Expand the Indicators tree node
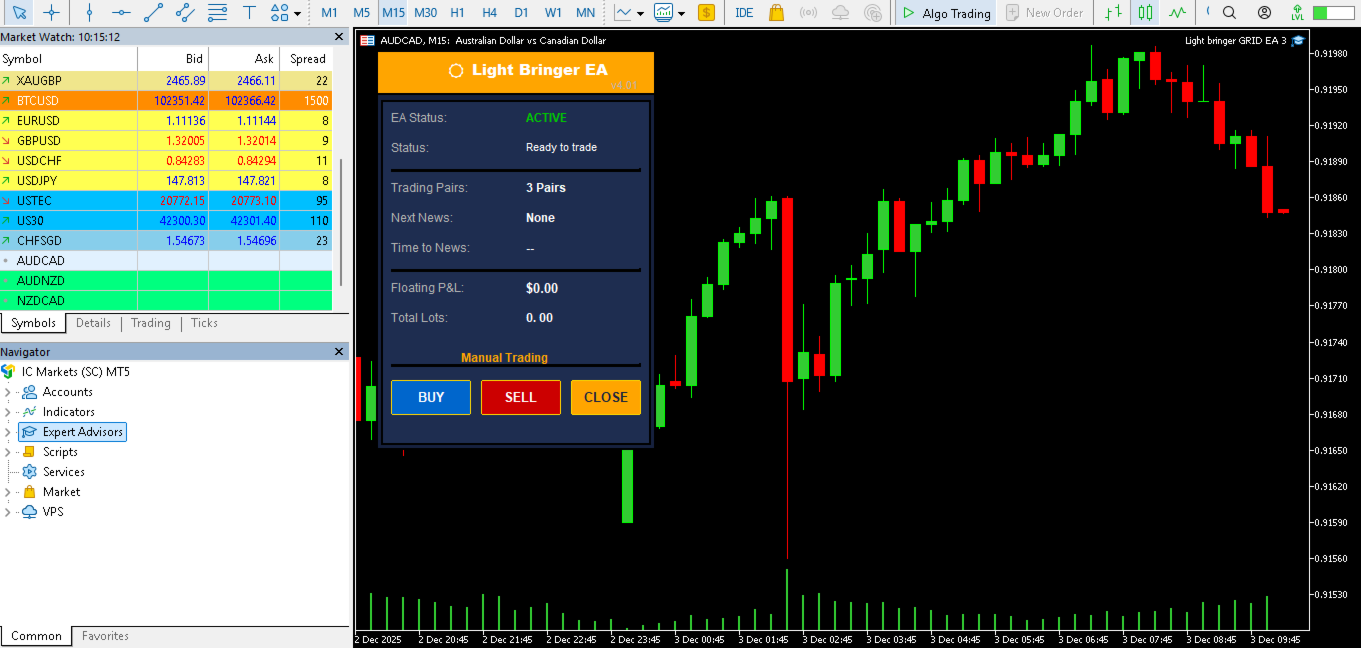1361x648 pixels. tap(7, 412)
